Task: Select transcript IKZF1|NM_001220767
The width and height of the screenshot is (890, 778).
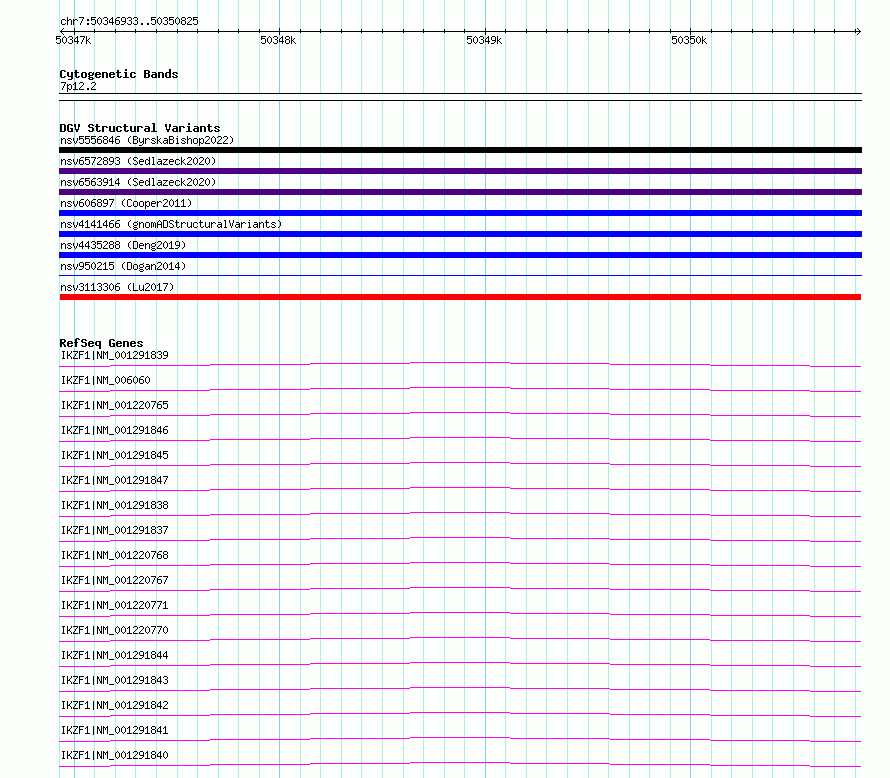Action: [x=115, y=580]
